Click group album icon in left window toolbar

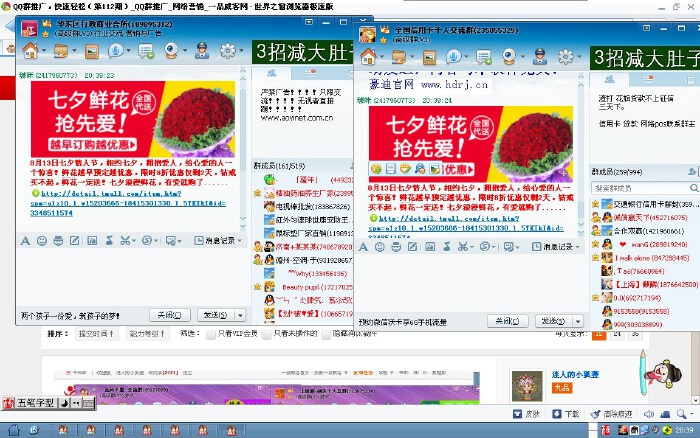tap(92, 51)
